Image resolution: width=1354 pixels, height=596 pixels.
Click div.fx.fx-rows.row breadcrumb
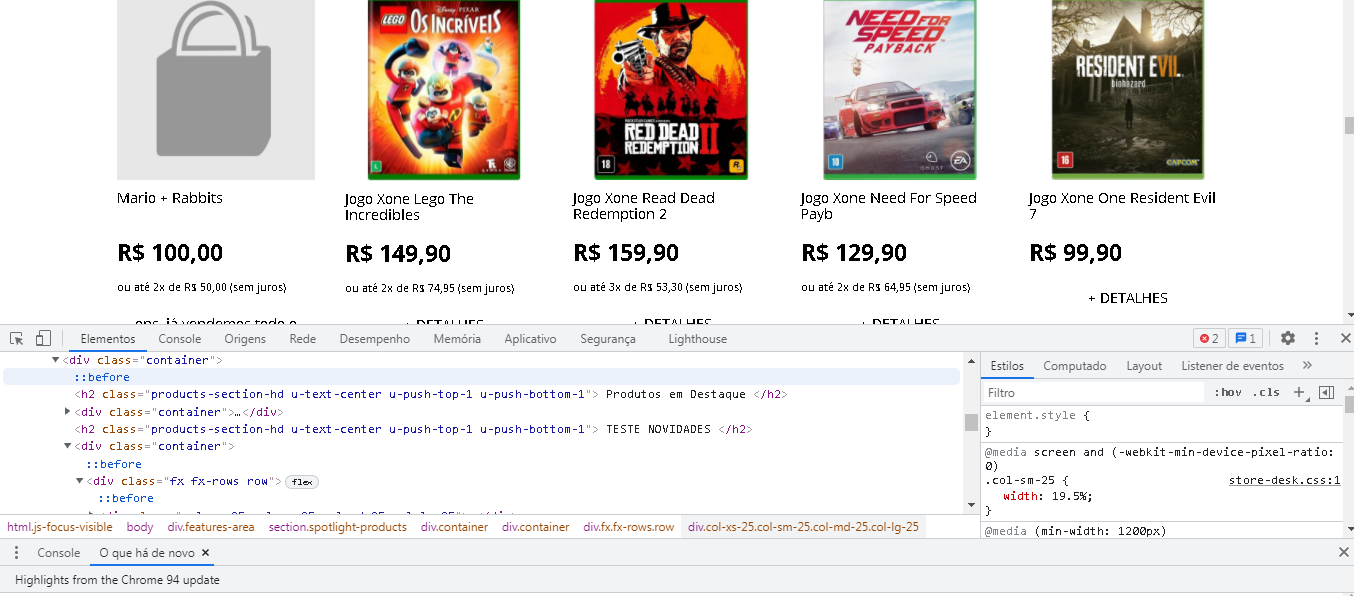click(x=629, y=527)
